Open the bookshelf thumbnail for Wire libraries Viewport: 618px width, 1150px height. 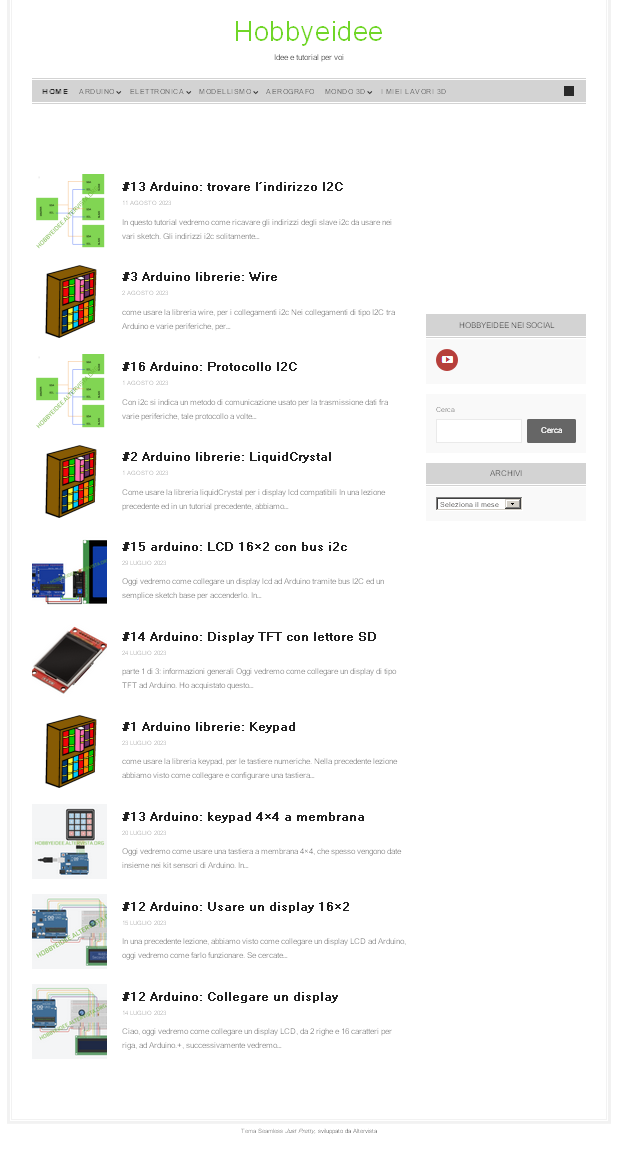70,301
